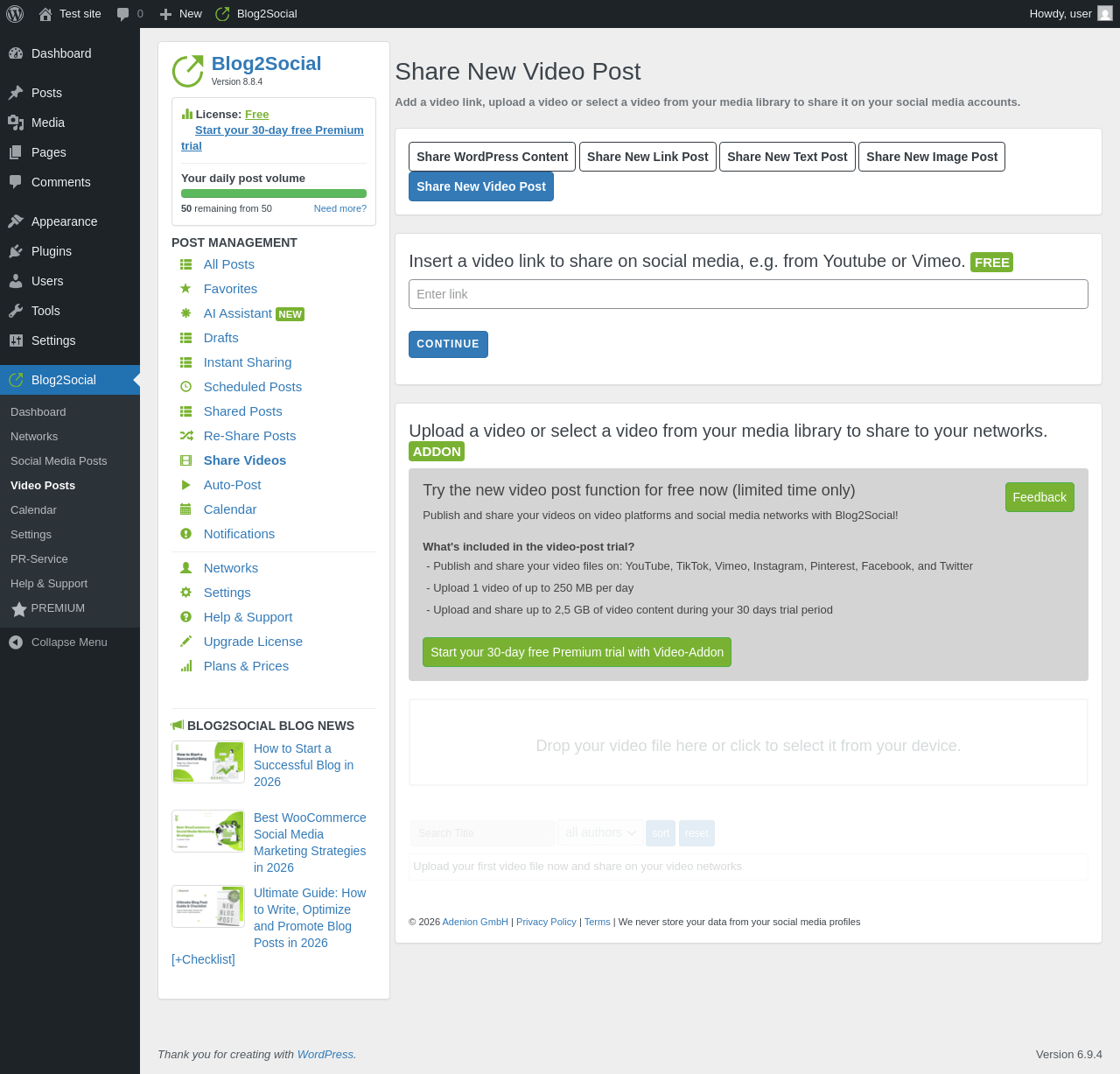This screenshot has height=1074, width=1120.
Task: Click the Share Videos film icon
Action: pos(185,460)
